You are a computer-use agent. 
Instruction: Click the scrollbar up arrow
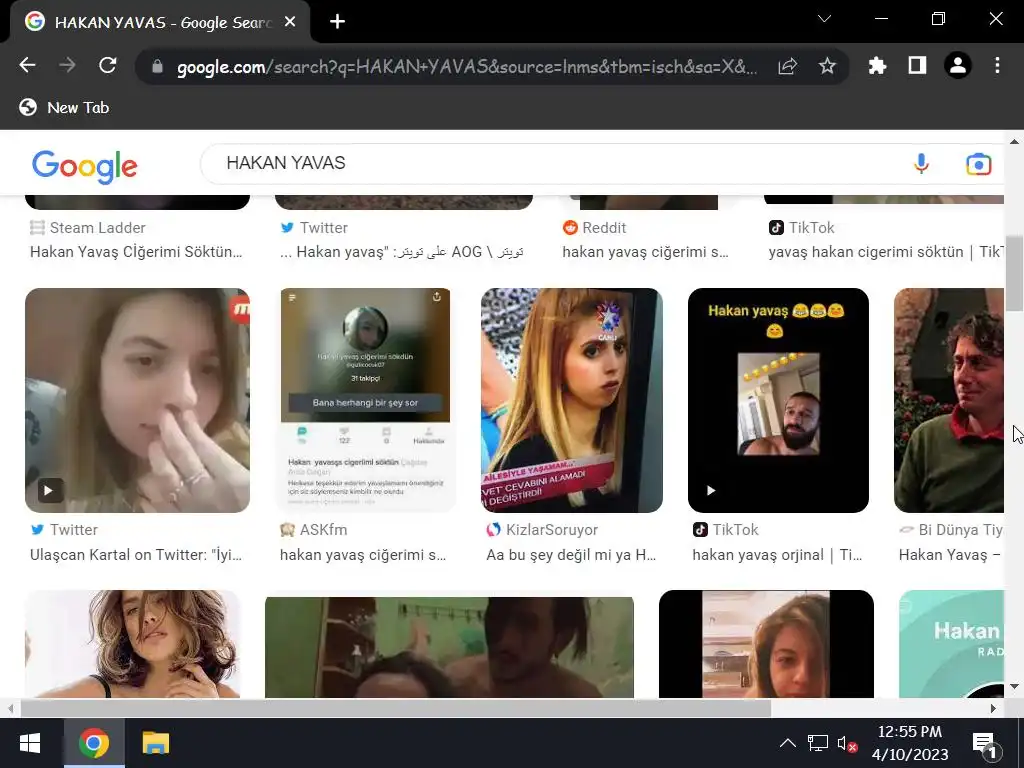(1014, 140)
